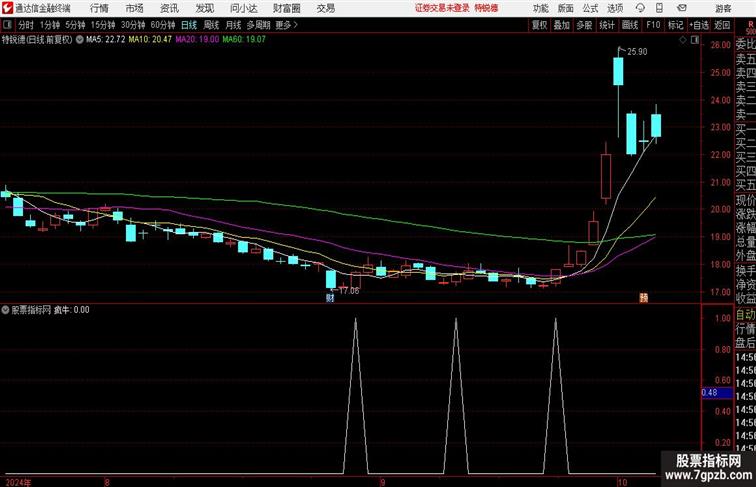Toggle the right side panel icon
Image resolution: width=756 pixels, height=487 pixels.
point(694,40)
